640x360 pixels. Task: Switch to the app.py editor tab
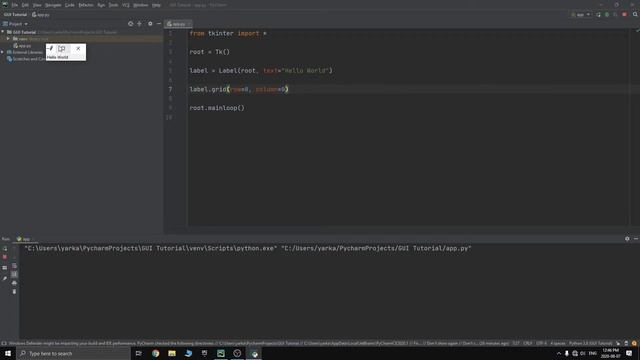click(178, 24)
